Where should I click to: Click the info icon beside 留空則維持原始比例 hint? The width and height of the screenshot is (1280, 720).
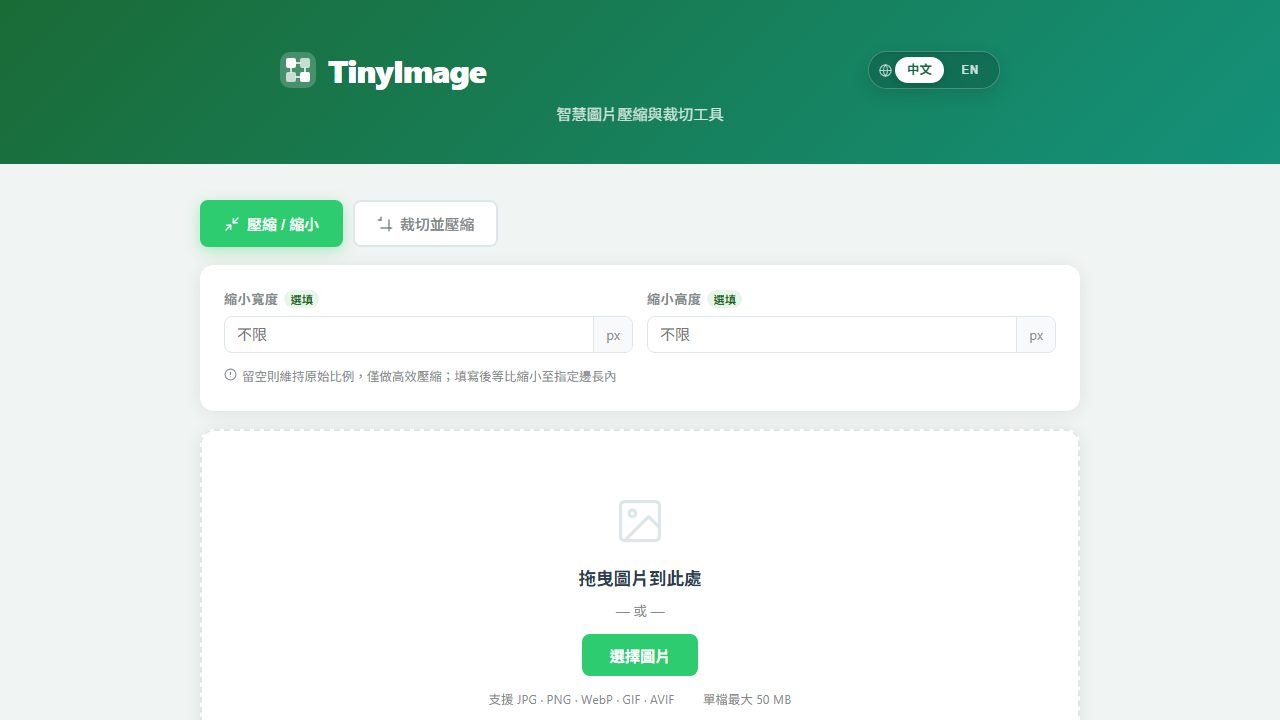tap(231, 375)
